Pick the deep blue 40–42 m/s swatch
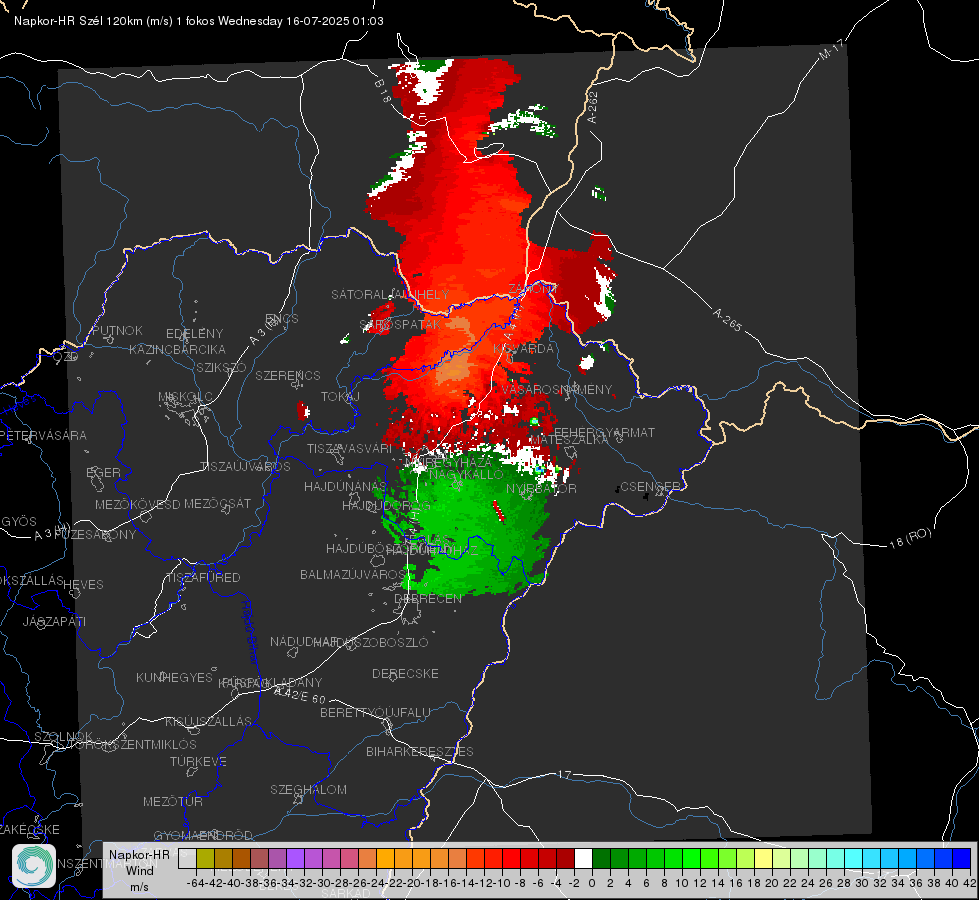979x900 pixels. tap(962, 858)
